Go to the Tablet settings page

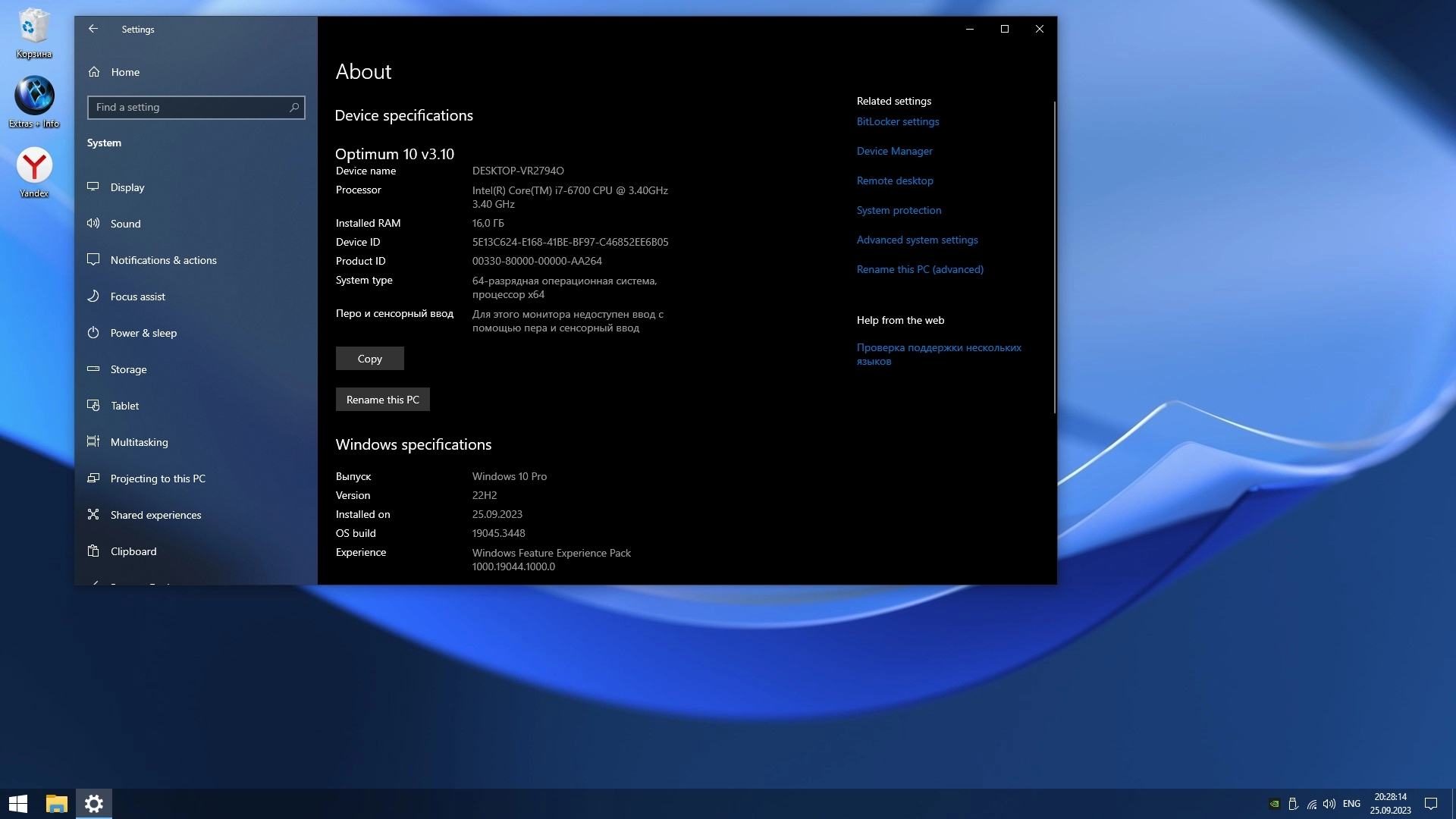tap(124, 406)
